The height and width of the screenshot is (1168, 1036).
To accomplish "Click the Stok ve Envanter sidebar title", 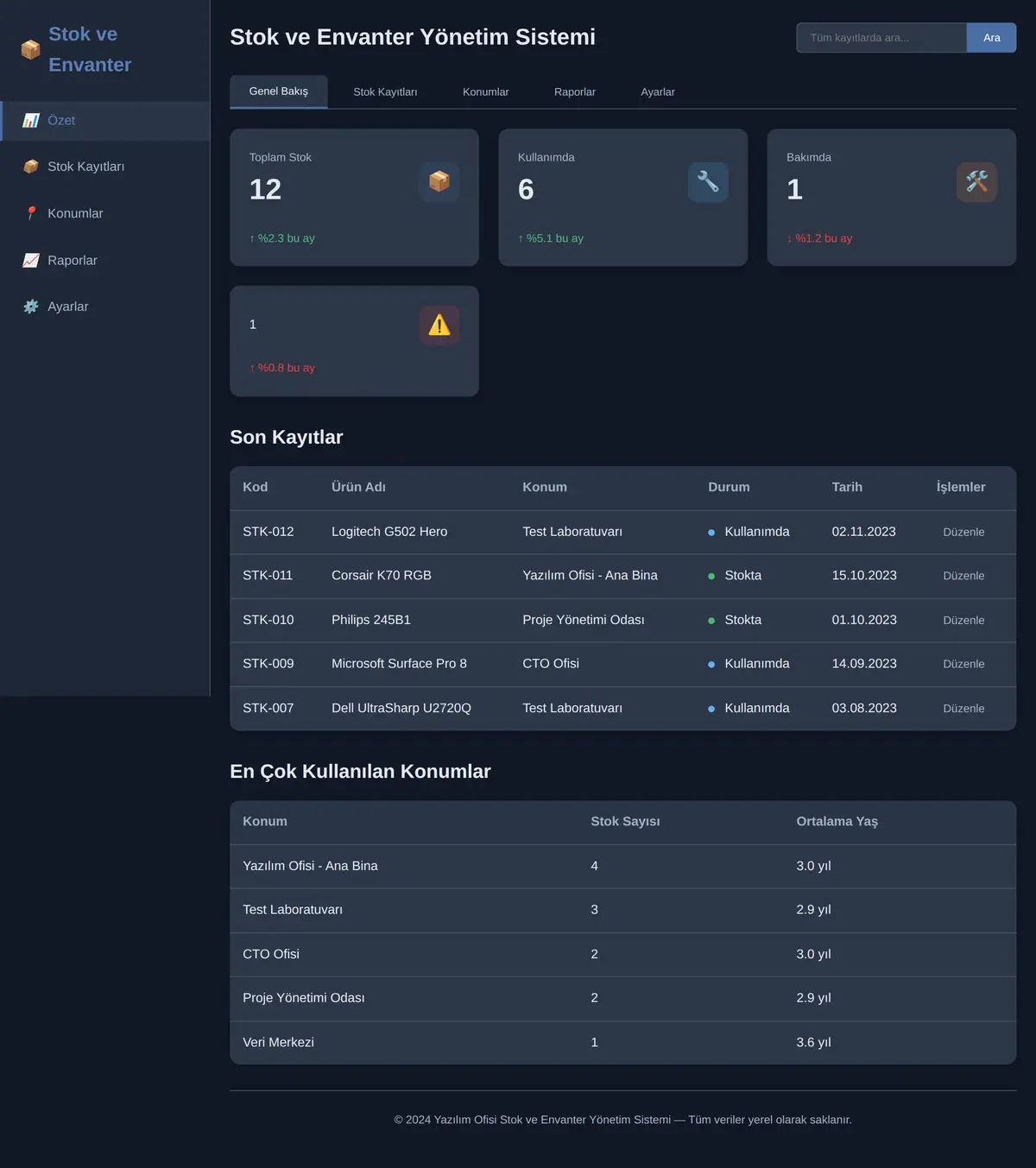I will 90,49.
